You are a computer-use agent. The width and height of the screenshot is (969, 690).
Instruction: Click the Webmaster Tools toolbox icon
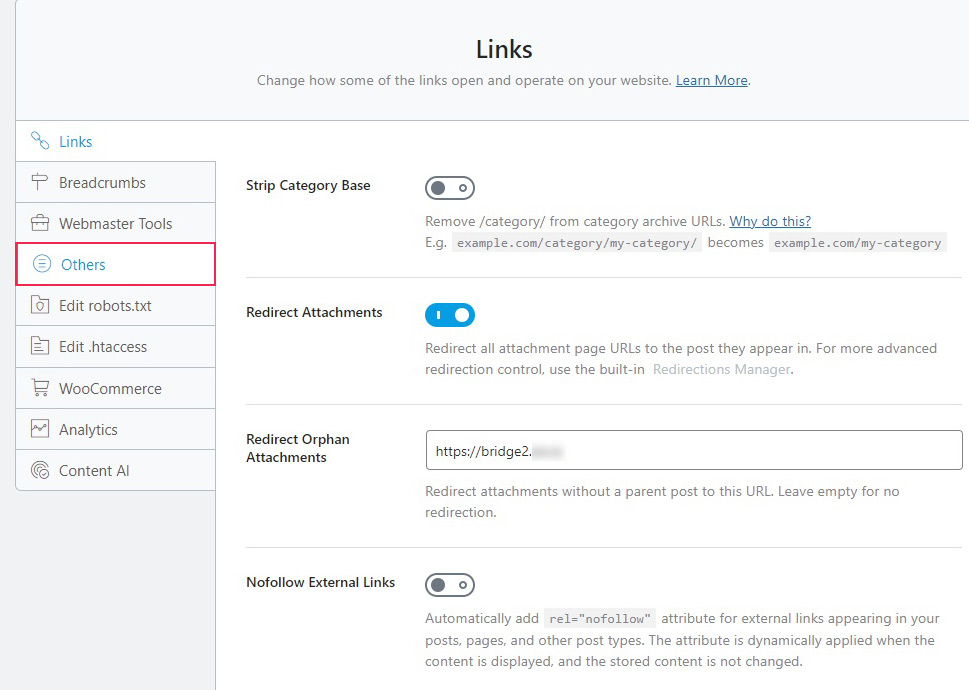(40, 223)
